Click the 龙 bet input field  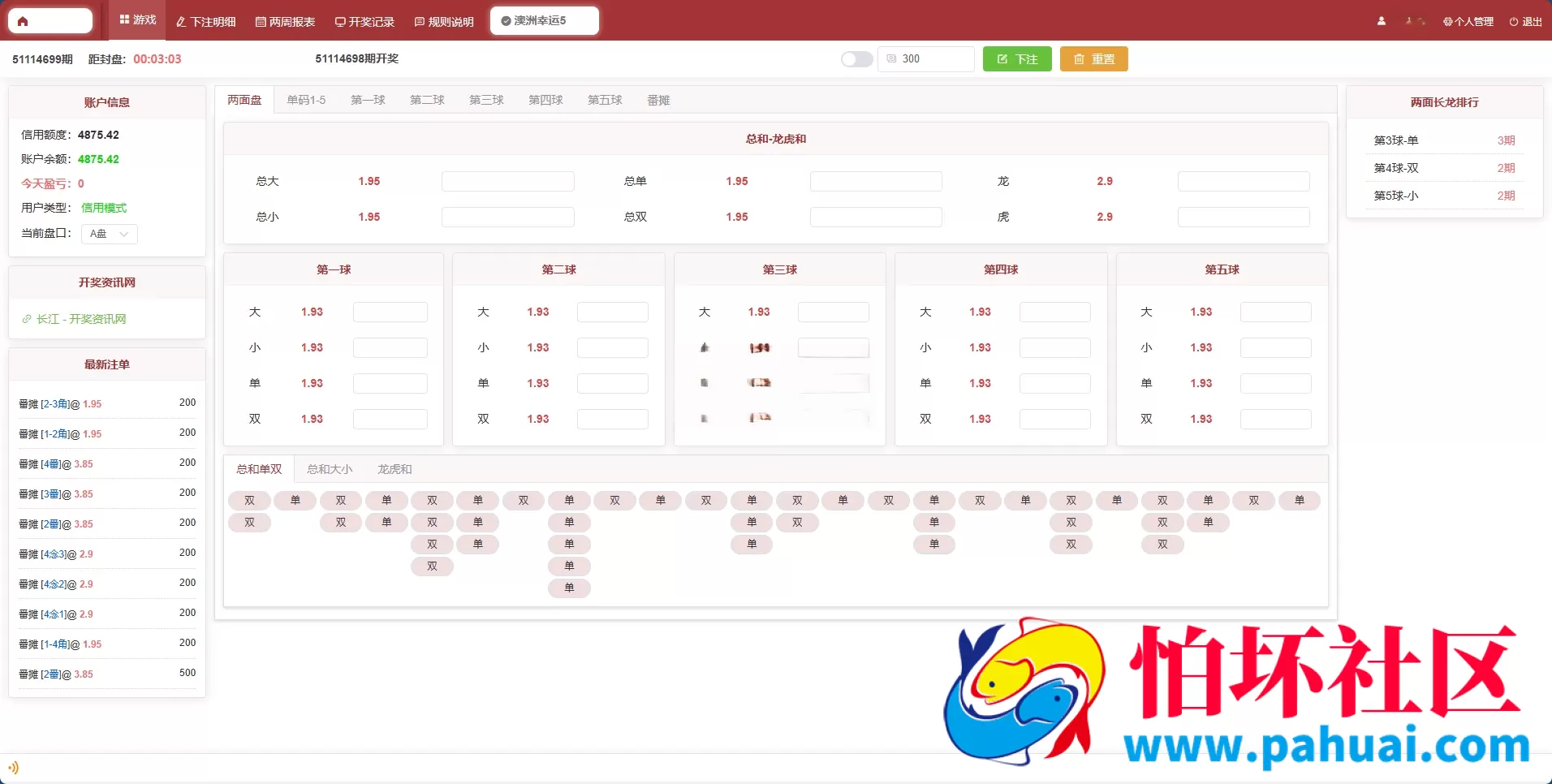(x=1244, y=181)
